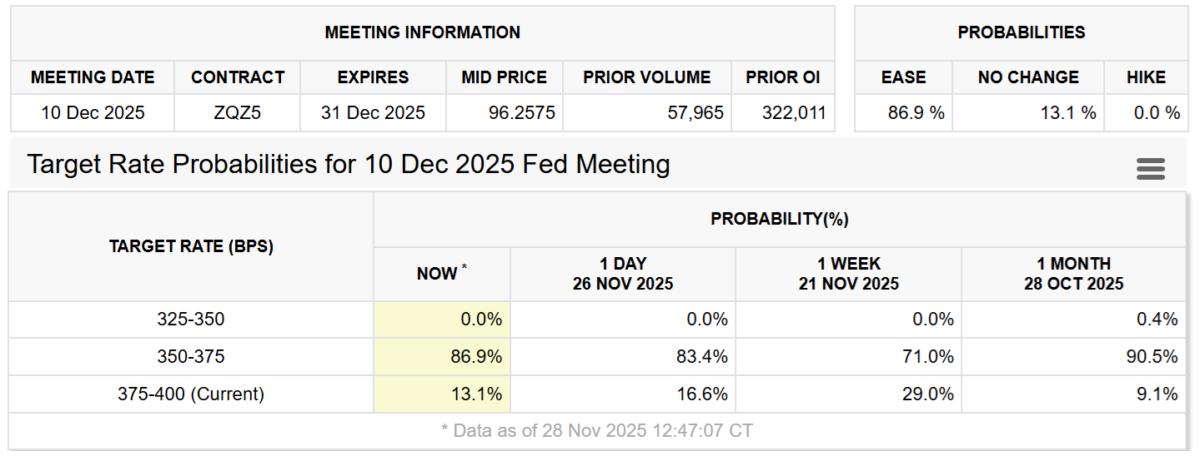Viewport: 1200px width, 456px height.
Task: Select the 1 WEEK 21 NOV 2025 header
Action: click(x=848, y=273)
